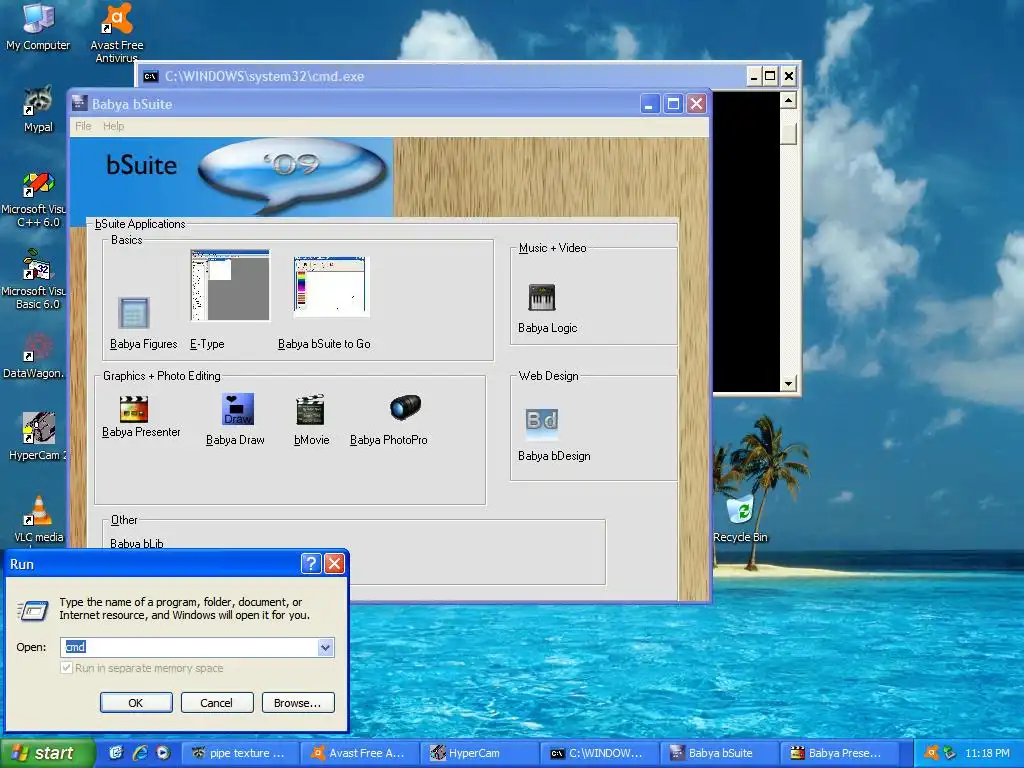The height and width of the screenshot is (768, 1024).
Task: Switch to pipe texture taskbar button
Action: point(239,753)
